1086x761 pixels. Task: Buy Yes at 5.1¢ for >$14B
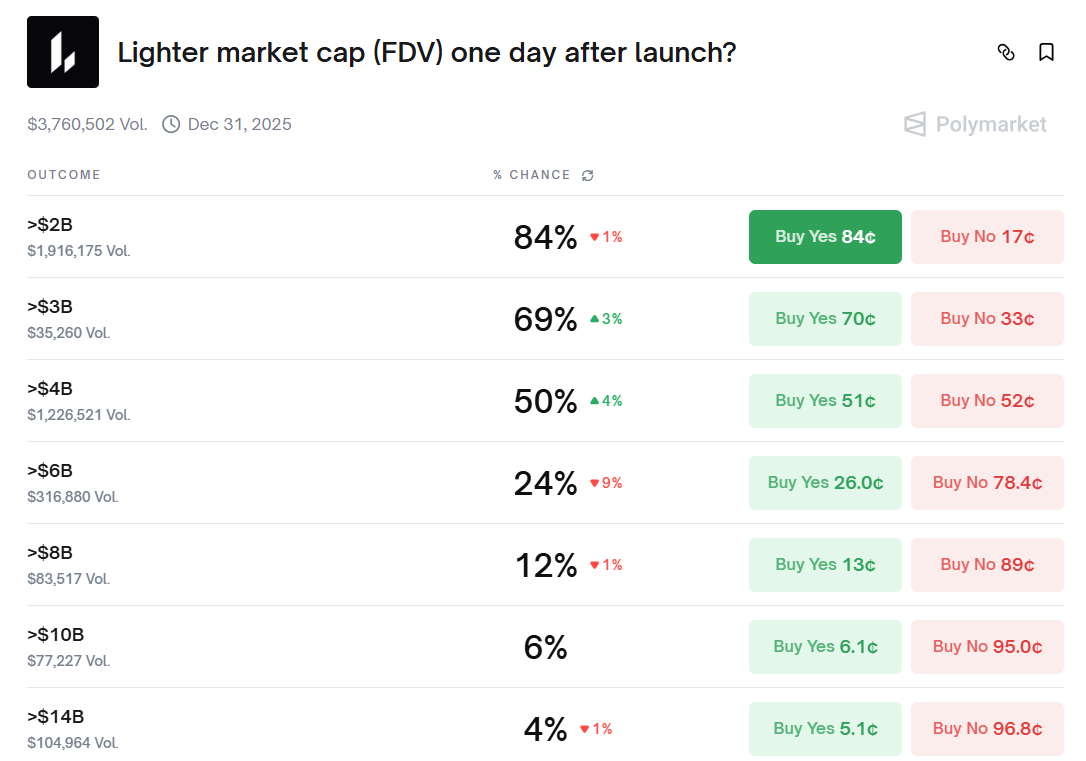tap(825, 729)
